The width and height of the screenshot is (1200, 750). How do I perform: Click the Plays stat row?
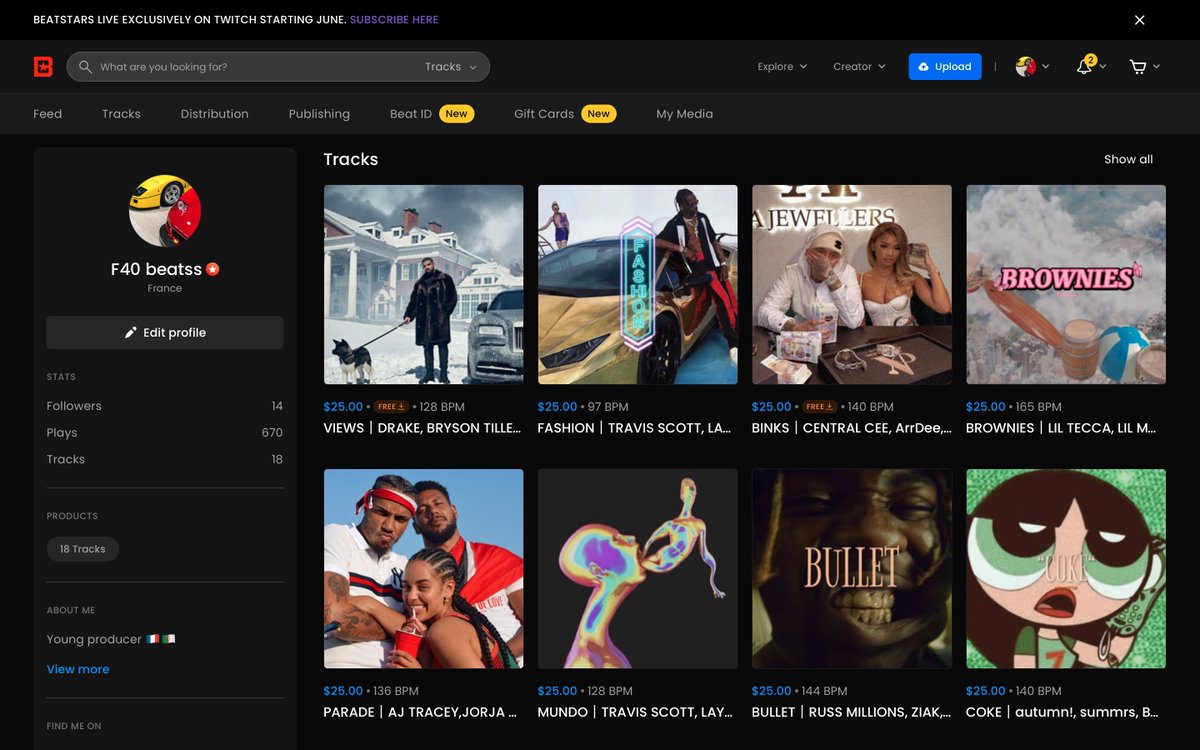click(x=165, y=433)
